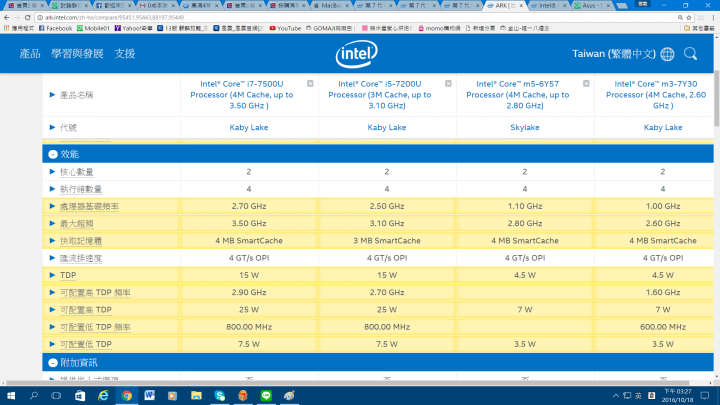Screen dimensions: 720x405
Task: Reload the page with the refresh icon
Action: pos(28,17)
